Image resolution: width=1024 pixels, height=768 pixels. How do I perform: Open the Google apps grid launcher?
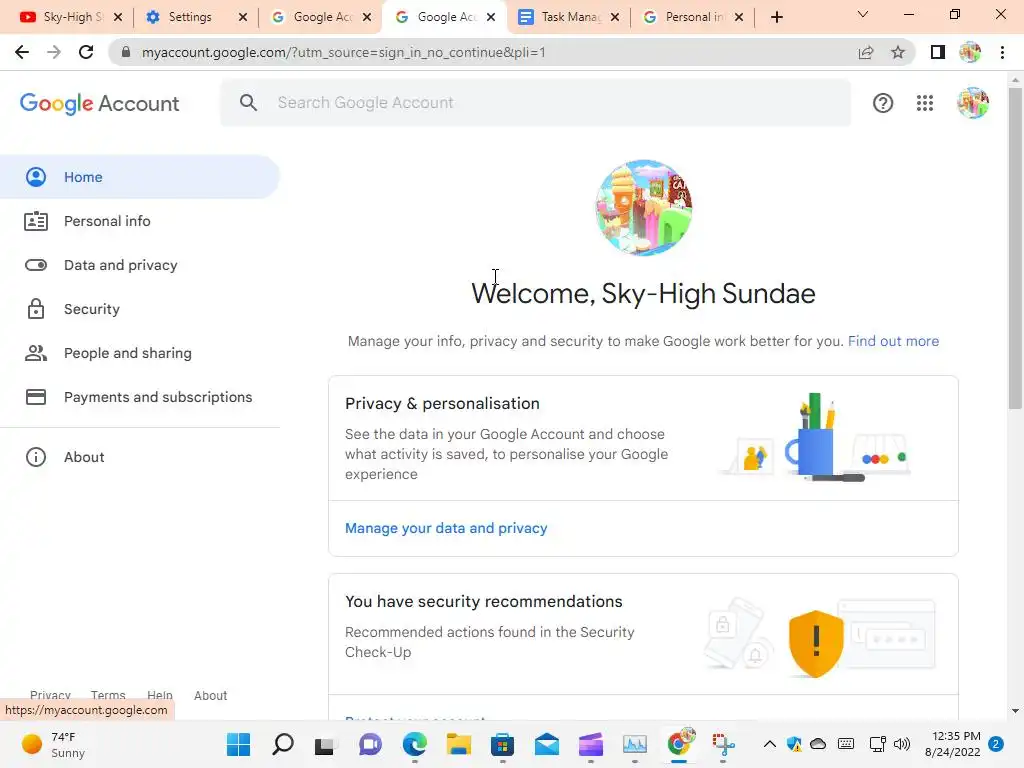[925, 103]
